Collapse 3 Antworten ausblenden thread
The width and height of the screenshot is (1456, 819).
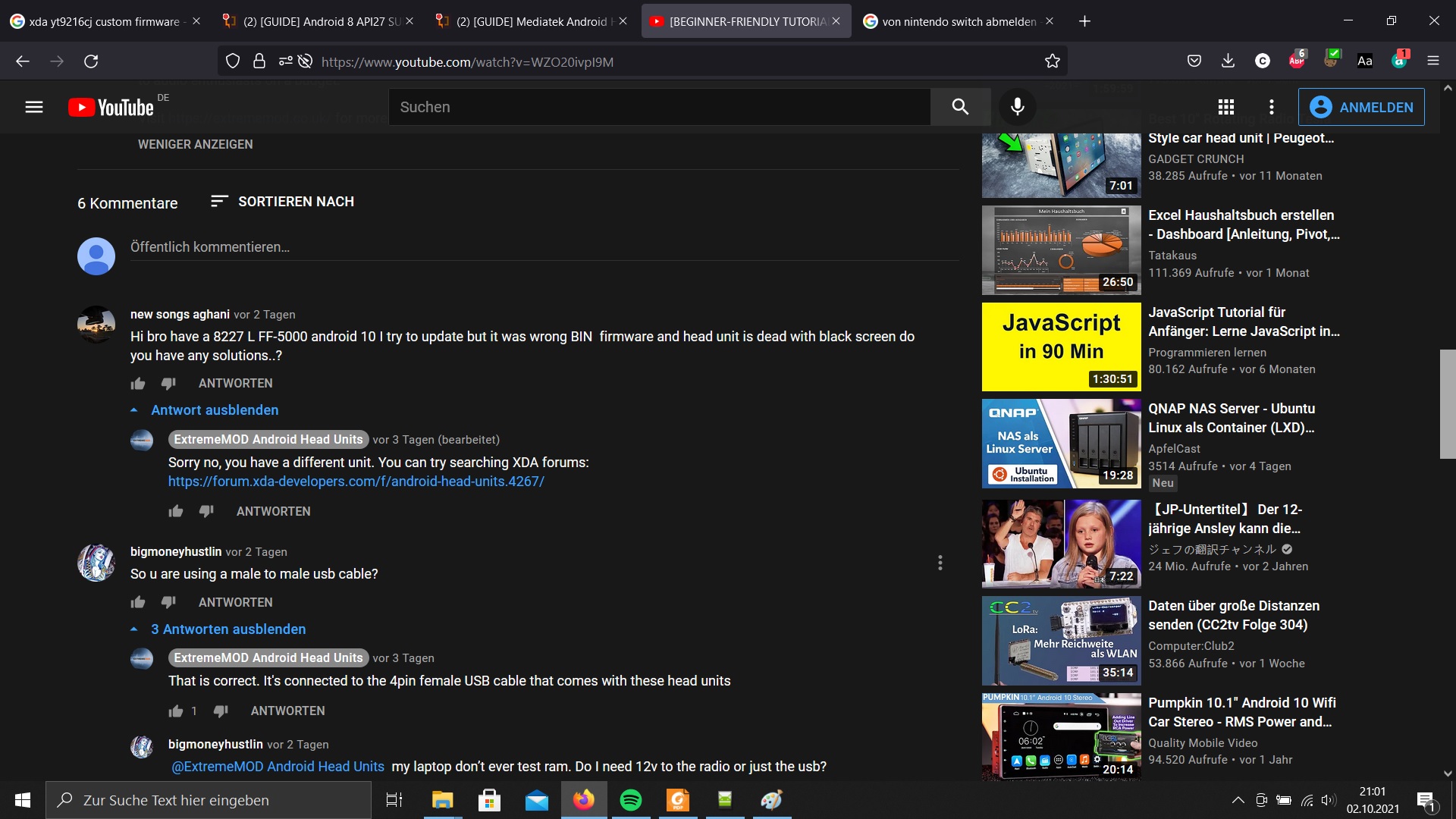(x=227, y=629)
